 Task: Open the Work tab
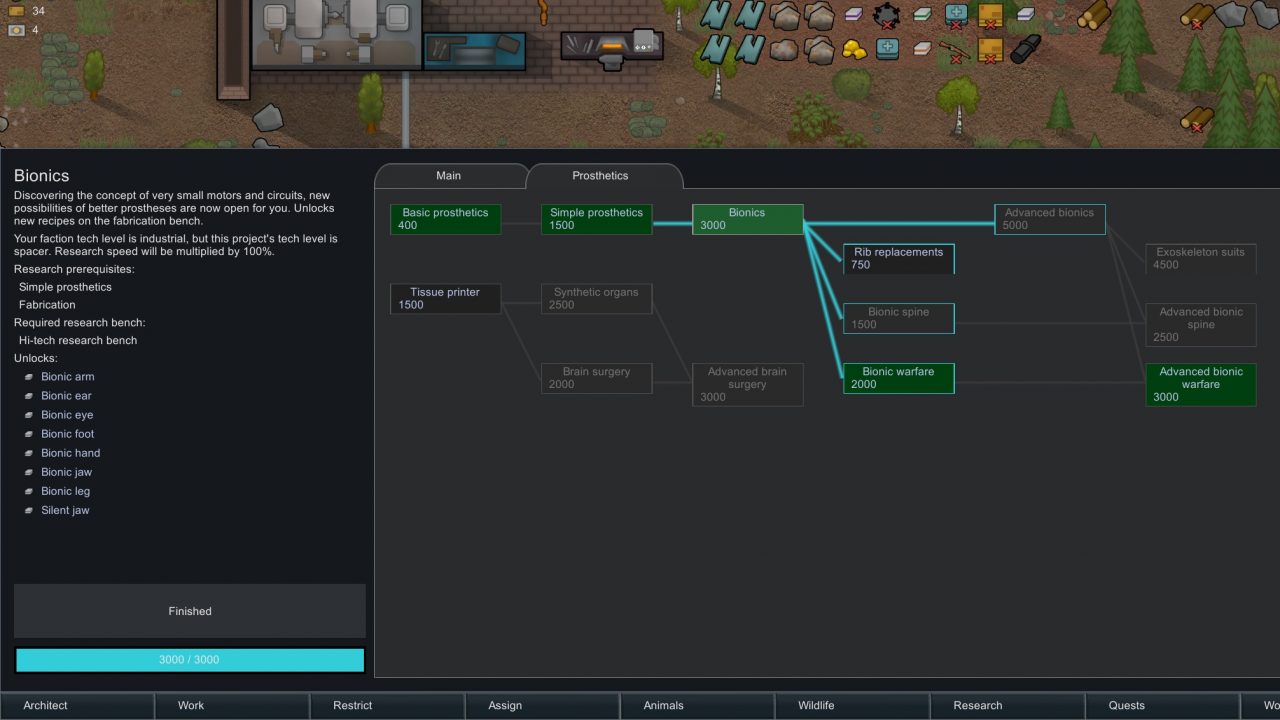coord(190,705)
